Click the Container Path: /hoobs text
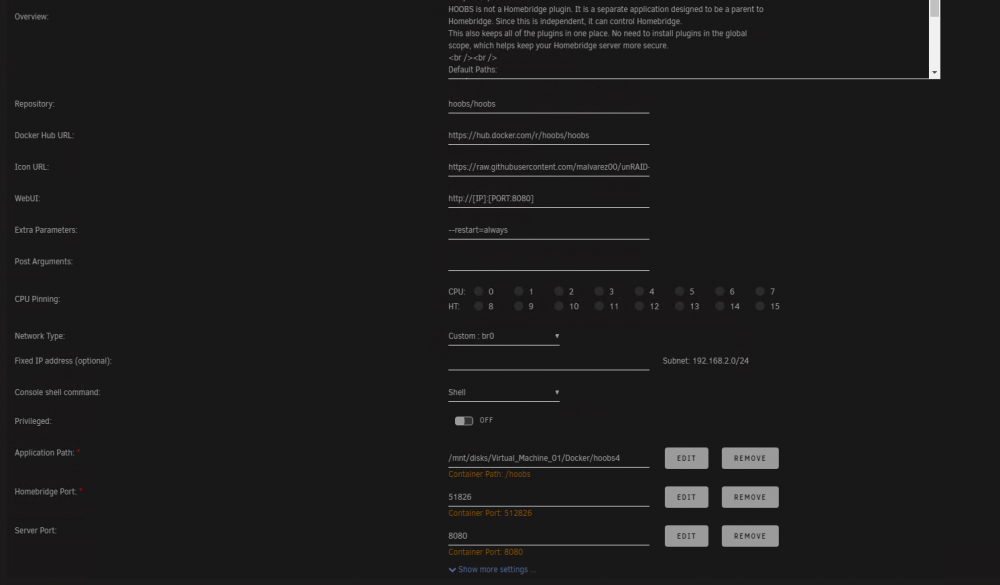 pyautogui.click(x=489, y=474)
